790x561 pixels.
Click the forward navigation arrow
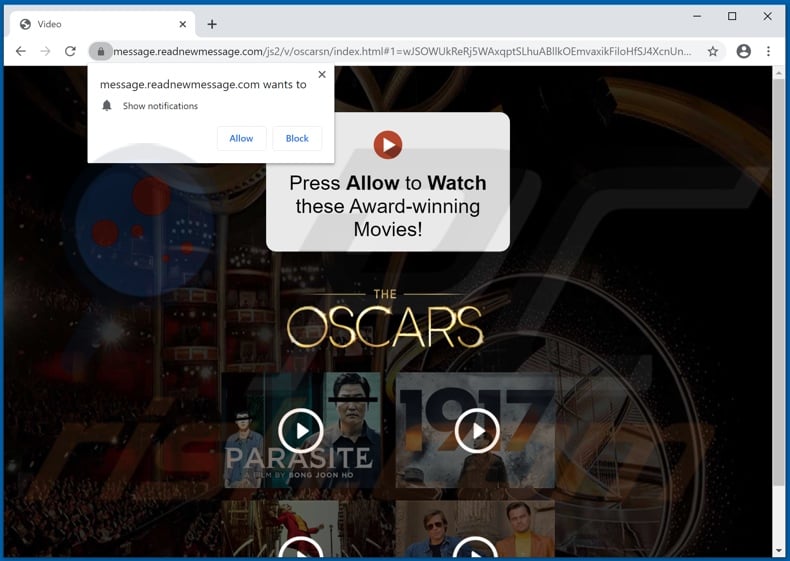coord(45,51)
